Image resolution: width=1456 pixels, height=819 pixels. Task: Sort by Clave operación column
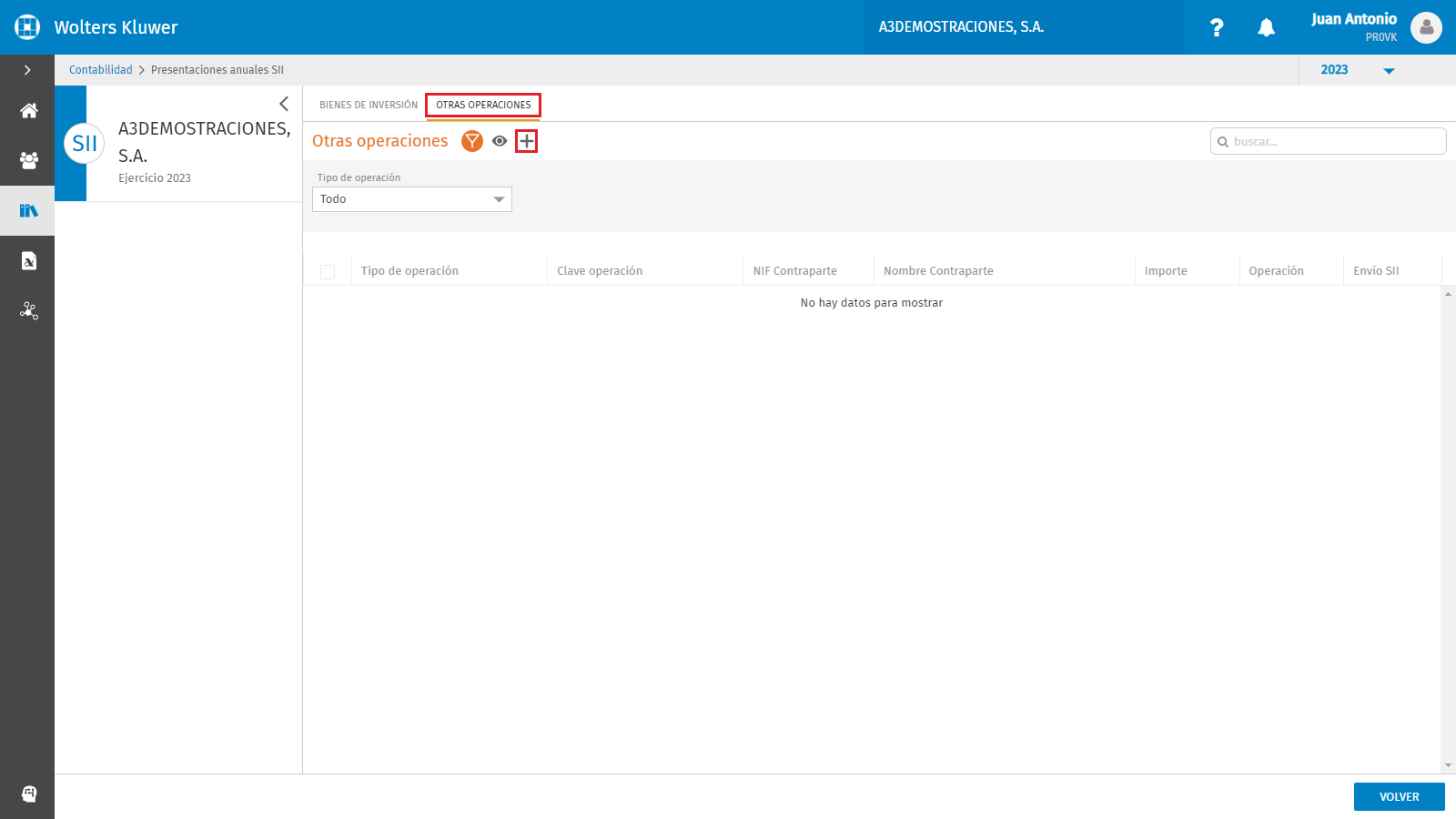(600, 271)
